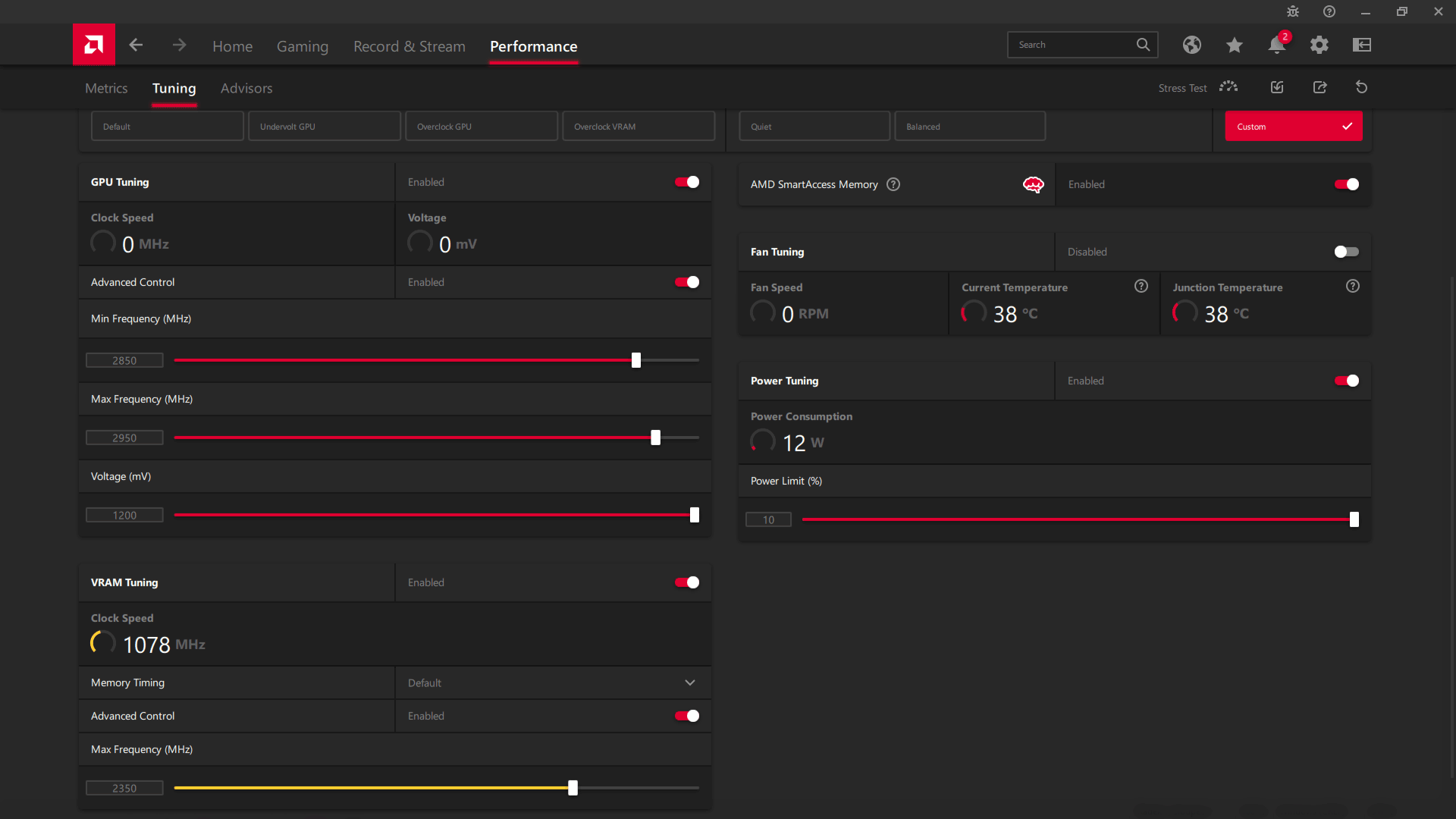Click the Voltage 1200 value box
This screenshot has height=819, width=1456.
tap(124, 515)
